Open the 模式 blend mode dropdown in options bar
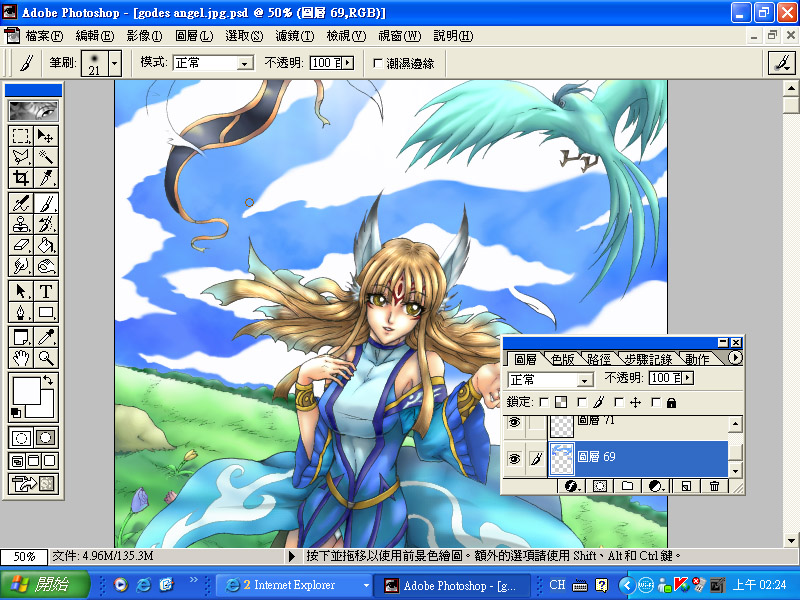This screenshot has width=800, height=600. coord(245,63)
